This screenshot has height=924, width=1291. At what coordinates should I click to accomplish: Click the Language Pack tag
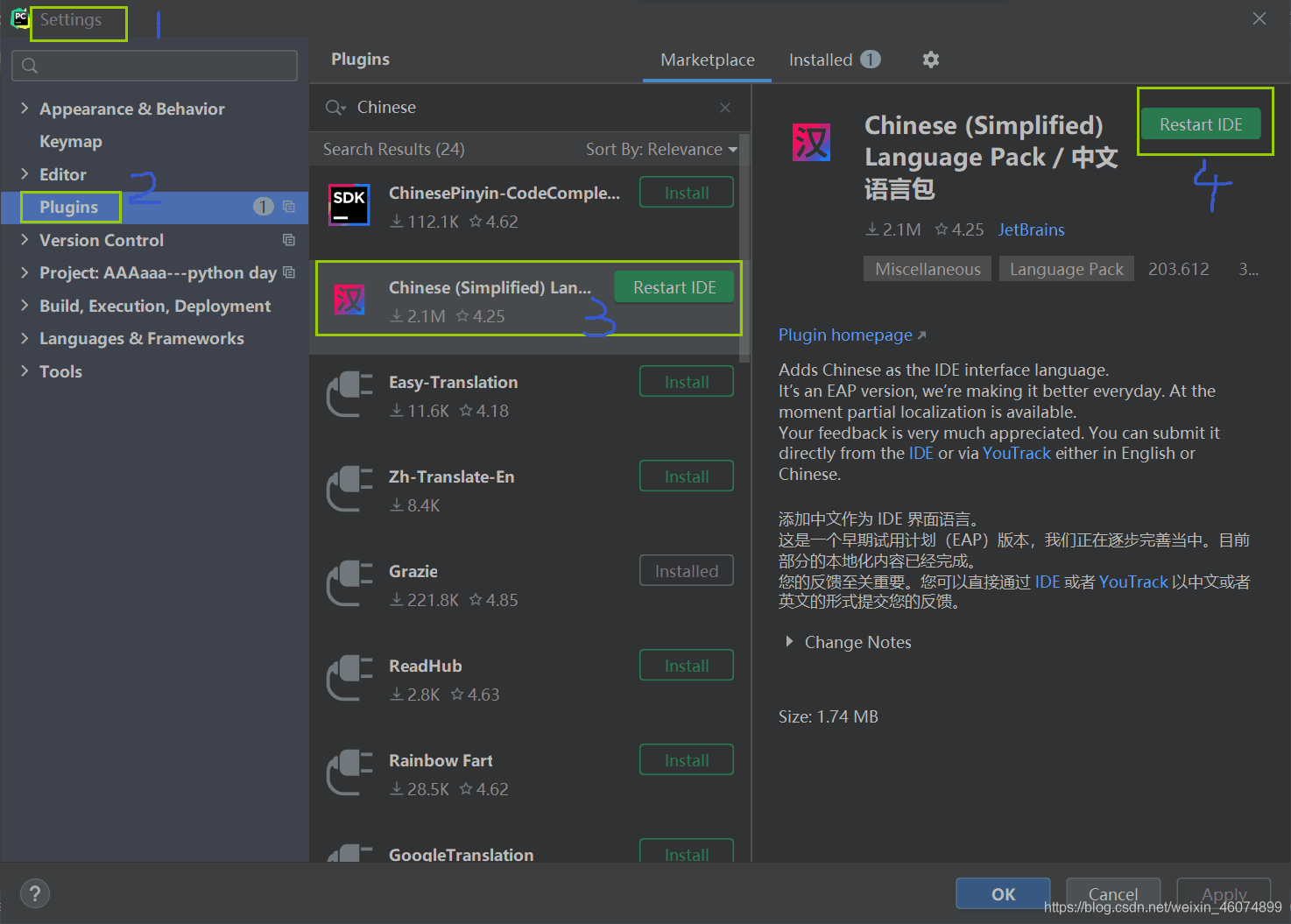(x=1066, y=269)
